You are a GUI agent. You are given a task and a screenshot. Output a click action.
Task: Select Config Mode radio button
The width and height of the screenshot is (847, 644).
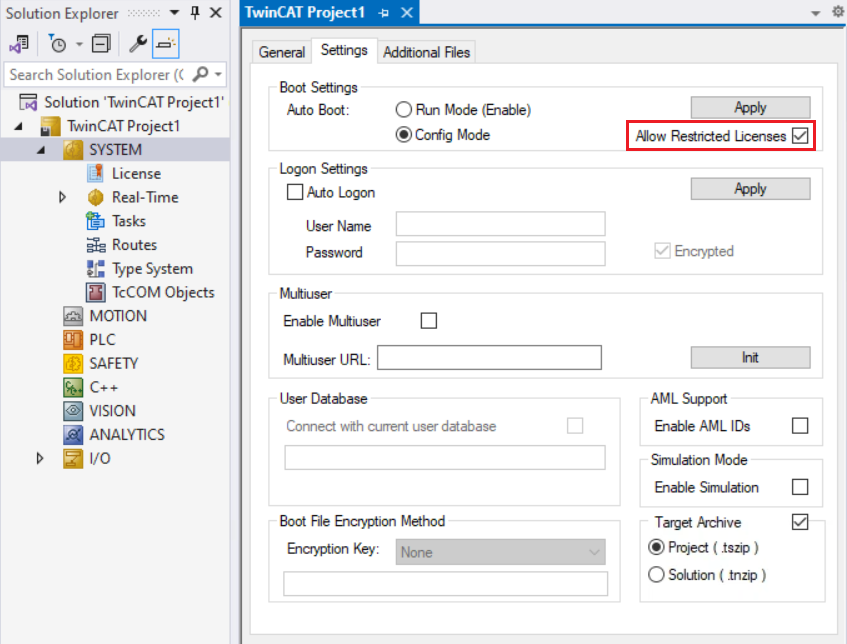click(x=404, y=135)
